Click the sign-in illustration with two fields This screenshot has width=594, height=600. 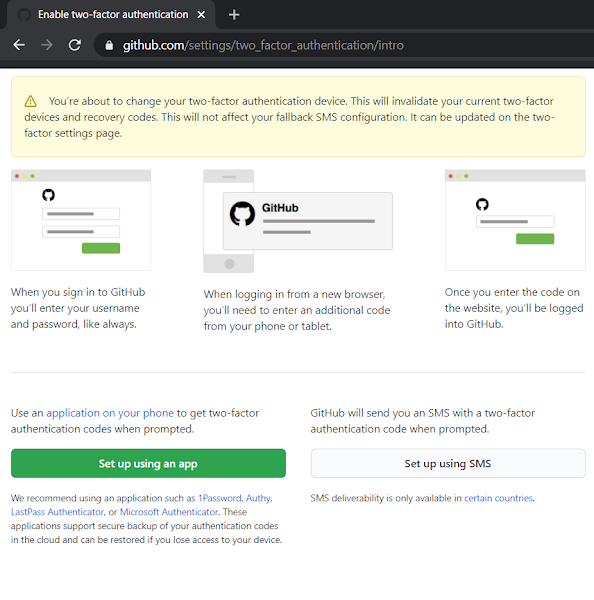coord(81,220)
